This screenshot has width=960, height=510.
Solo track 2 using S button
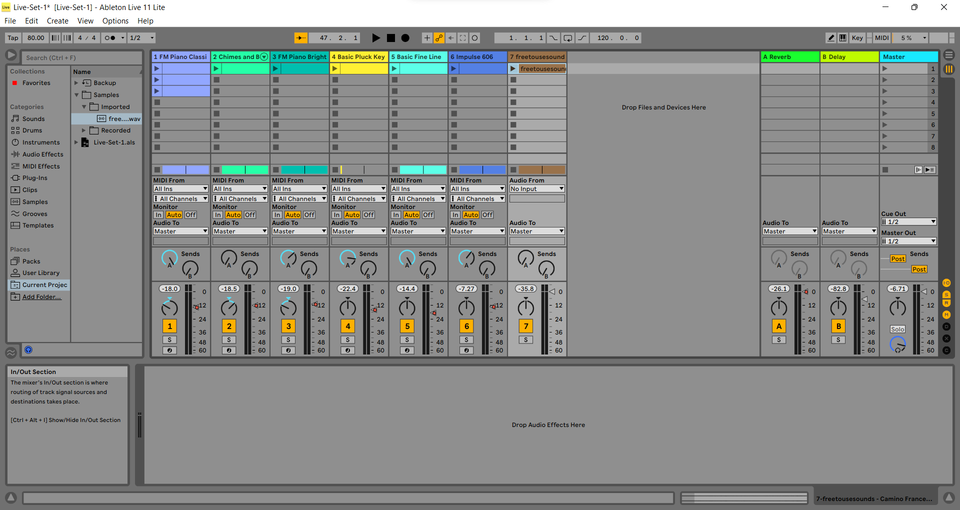(229, 340)
